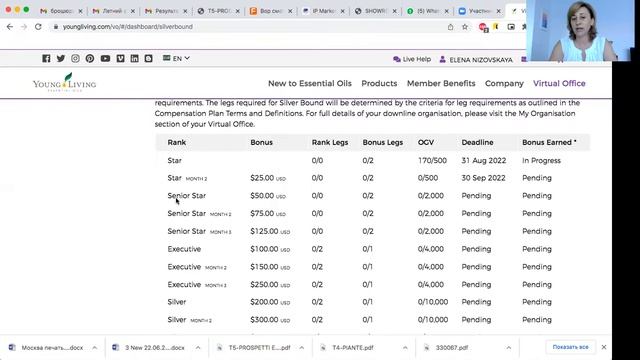The width and height of the screenshot is (640, 360).
Task: Click the yellow extension icon
Action: pos(496,27)
